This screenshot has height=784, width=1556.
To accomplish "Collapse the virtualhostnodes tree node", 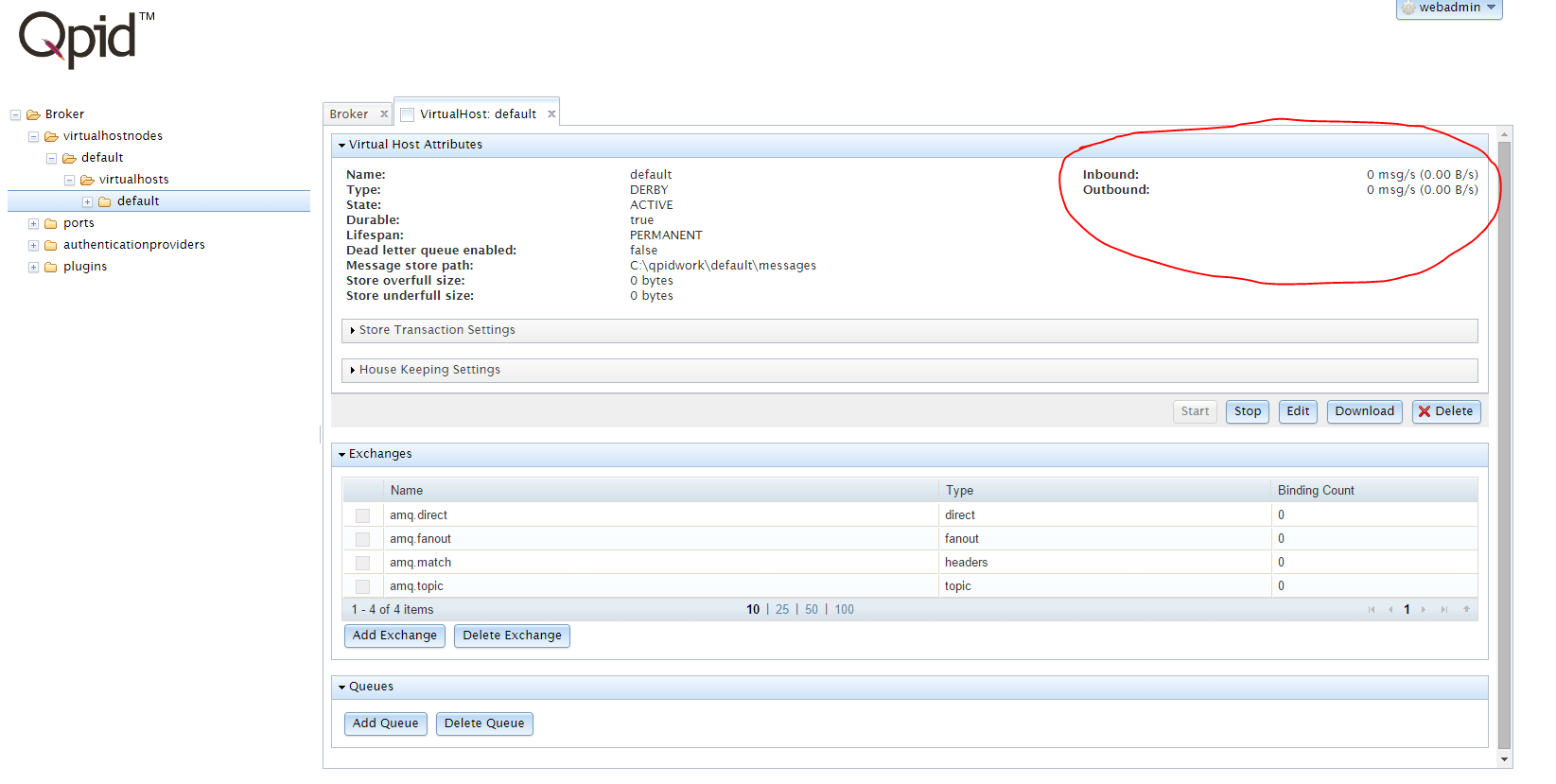I will click(x=33, y=137).
